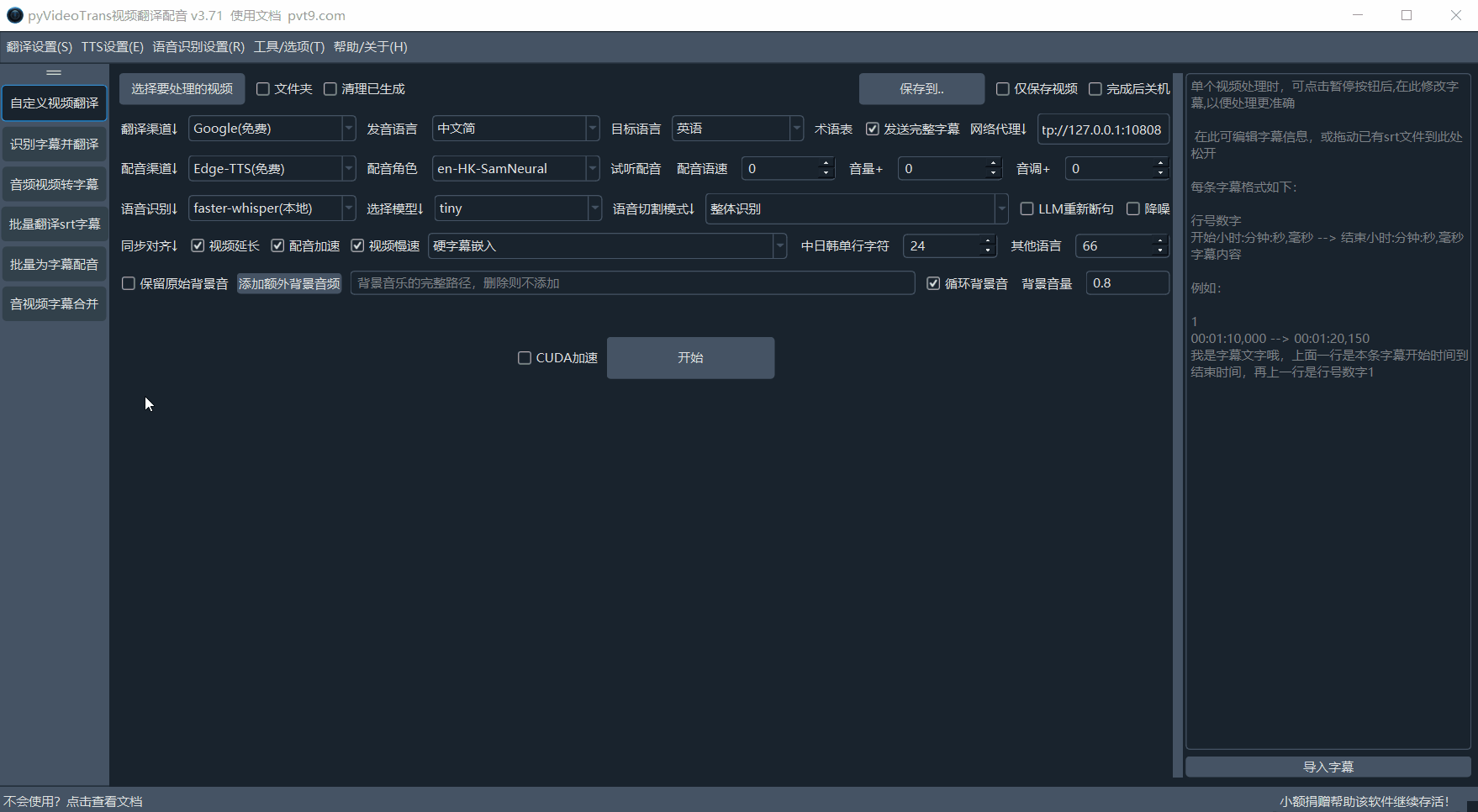This screenshot has width=1478, height=812.
Task: Click the subtitle editing text area
Action: coord(1328,412)
